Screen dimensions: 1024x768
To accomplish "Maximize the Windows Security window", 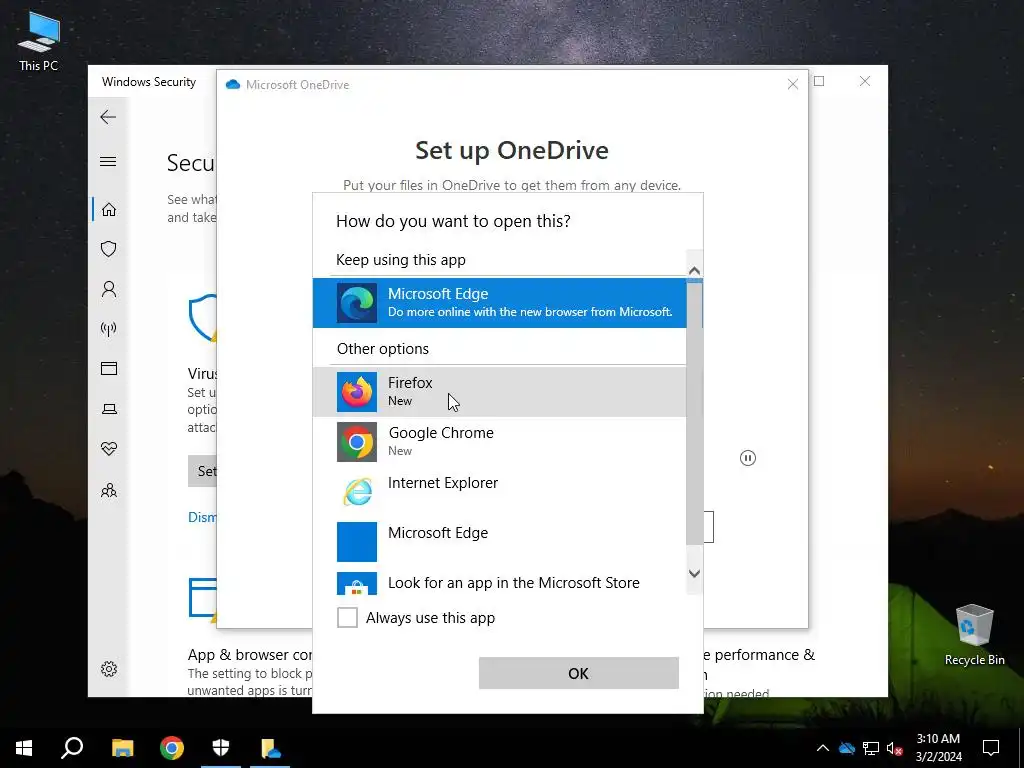I will tap(819, 81).
